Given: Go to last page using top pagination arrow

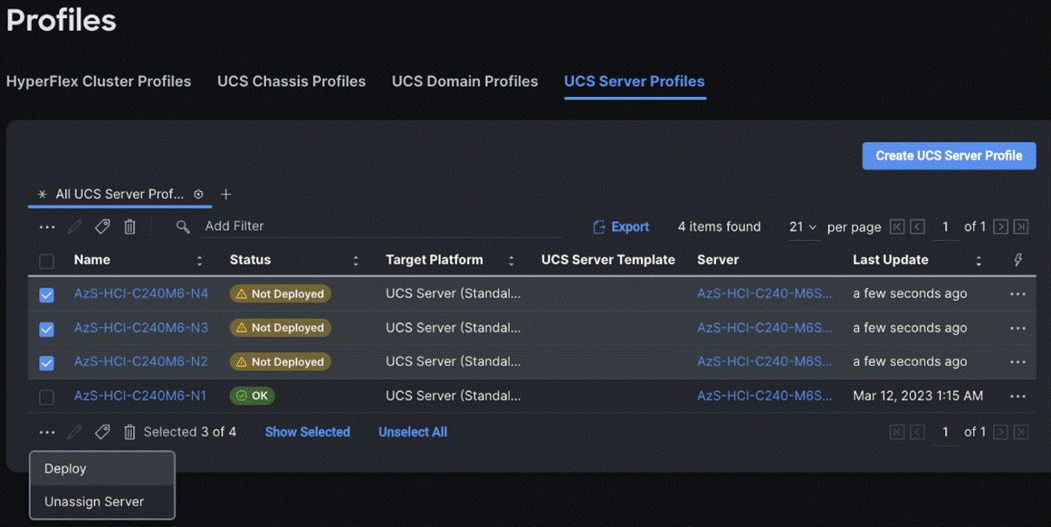Looking at the screenshot, I should 1021,227.
